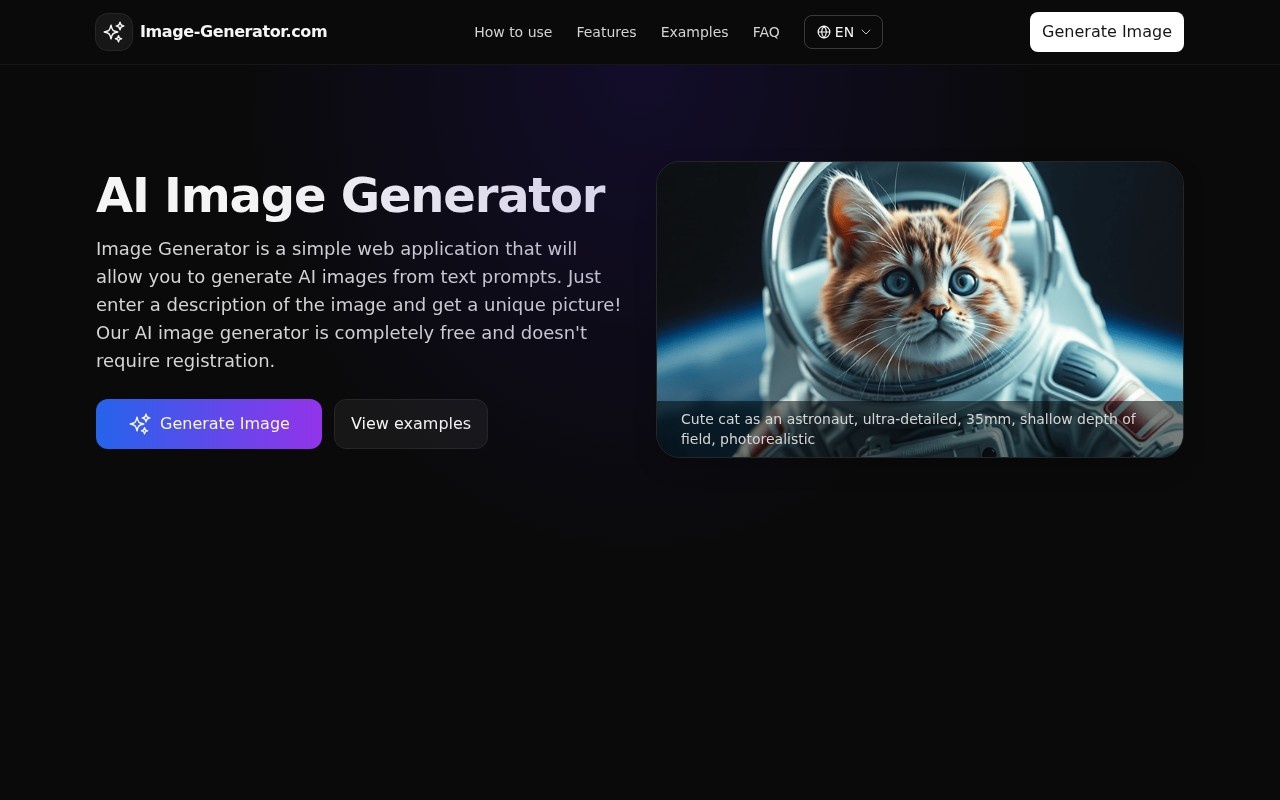Screen dimensions: 1280x800
Task: Click the paragraph starting 'Image Generator is a simple'
Action: click(359, 305)
